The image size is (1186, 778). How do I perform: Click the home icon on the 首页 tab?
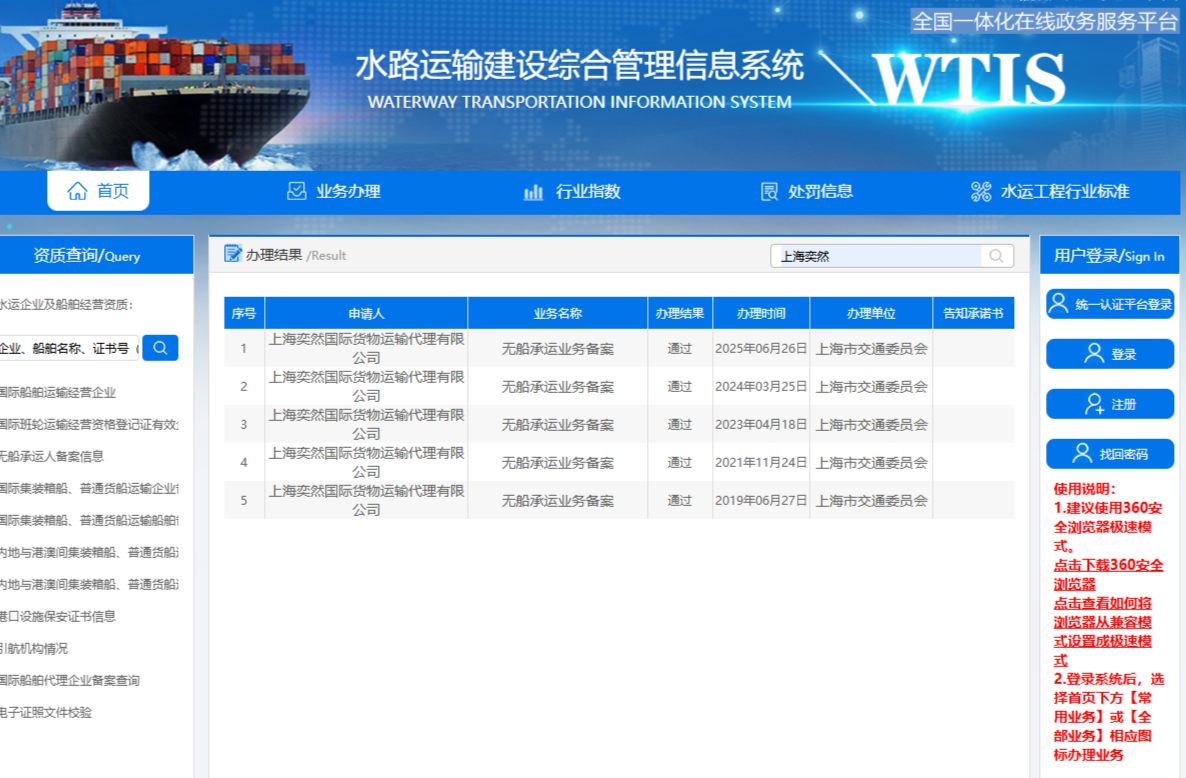(x=75, y=191)
